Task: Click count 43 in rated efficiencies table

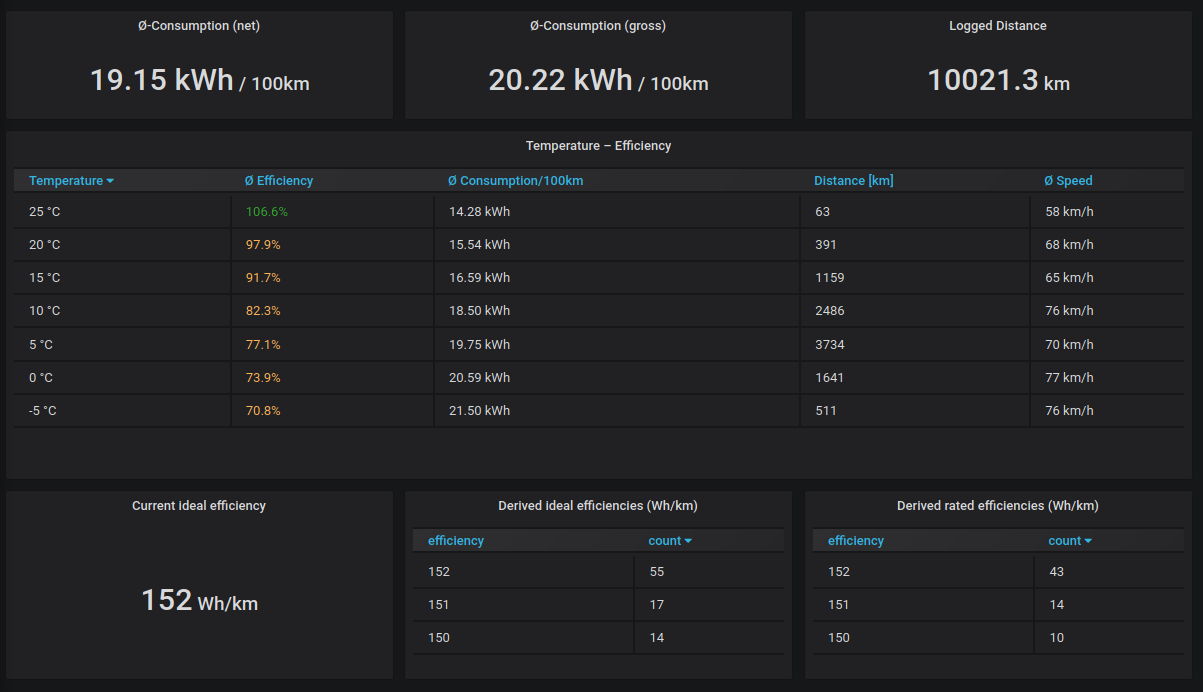Action: tap(1056, 572)
